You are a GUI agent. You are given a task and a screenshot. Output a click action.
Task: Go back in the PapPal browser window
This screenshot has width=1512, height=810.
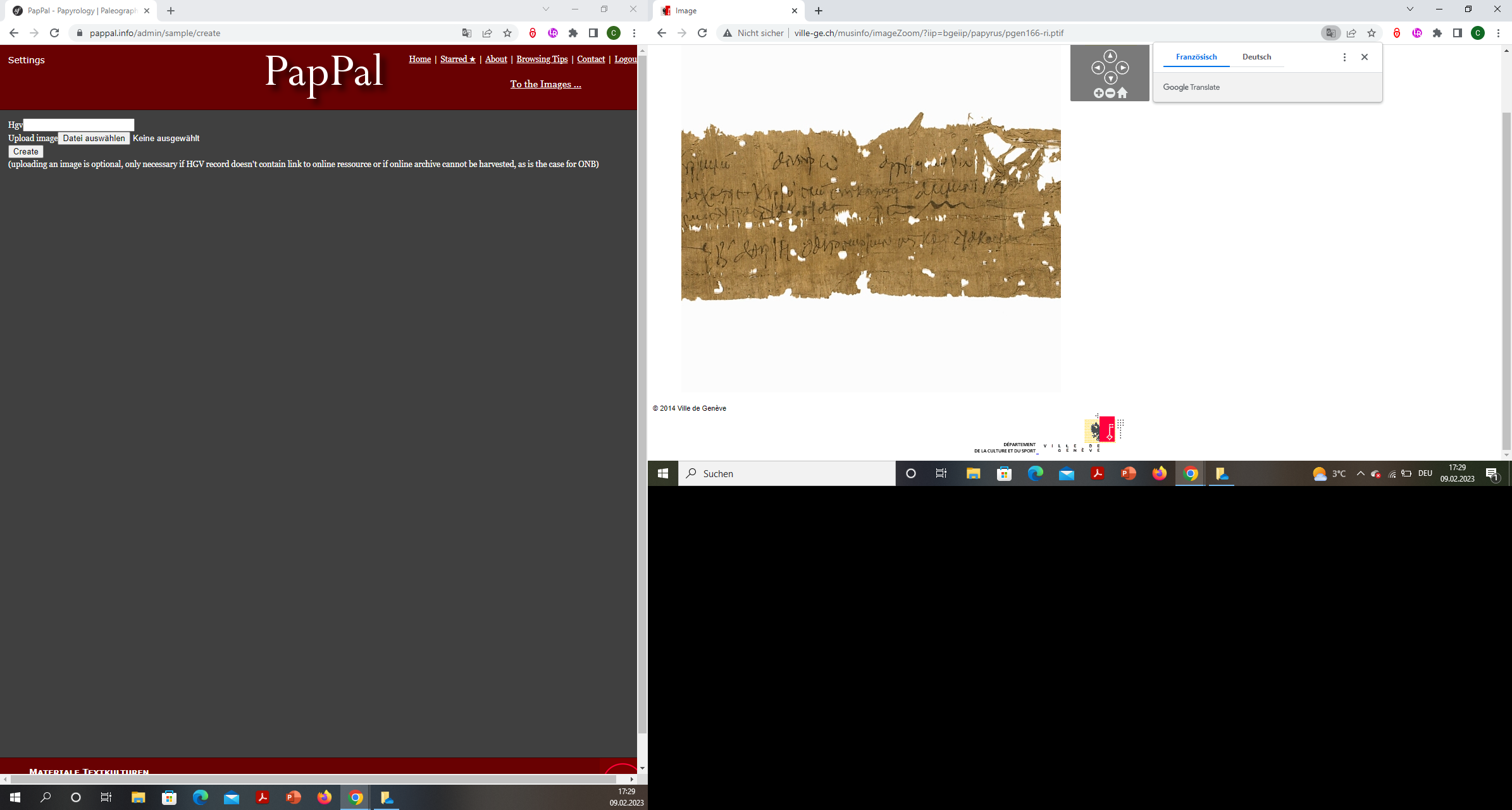click(x=14, y=33)
